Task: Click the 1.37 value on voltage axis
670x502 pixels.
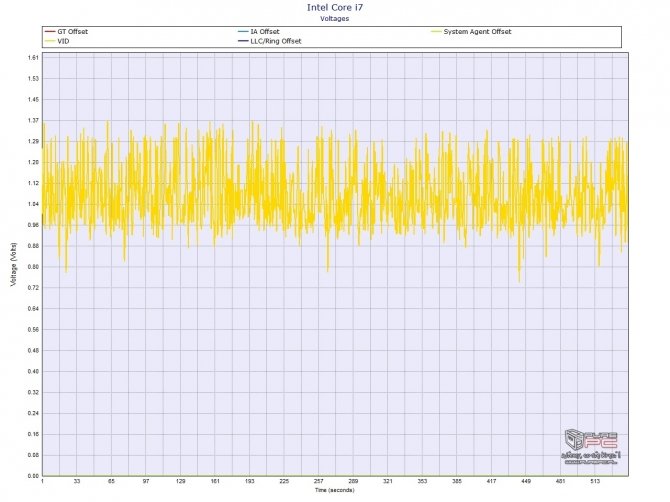Action: (x=33, y=120)
